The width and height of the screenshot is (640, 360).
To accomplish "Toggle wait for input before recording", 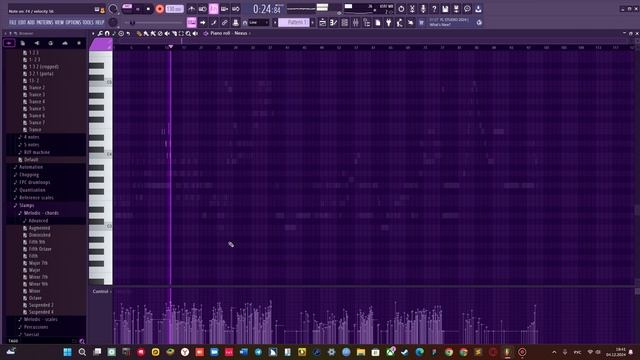I will tap(202, 9).
